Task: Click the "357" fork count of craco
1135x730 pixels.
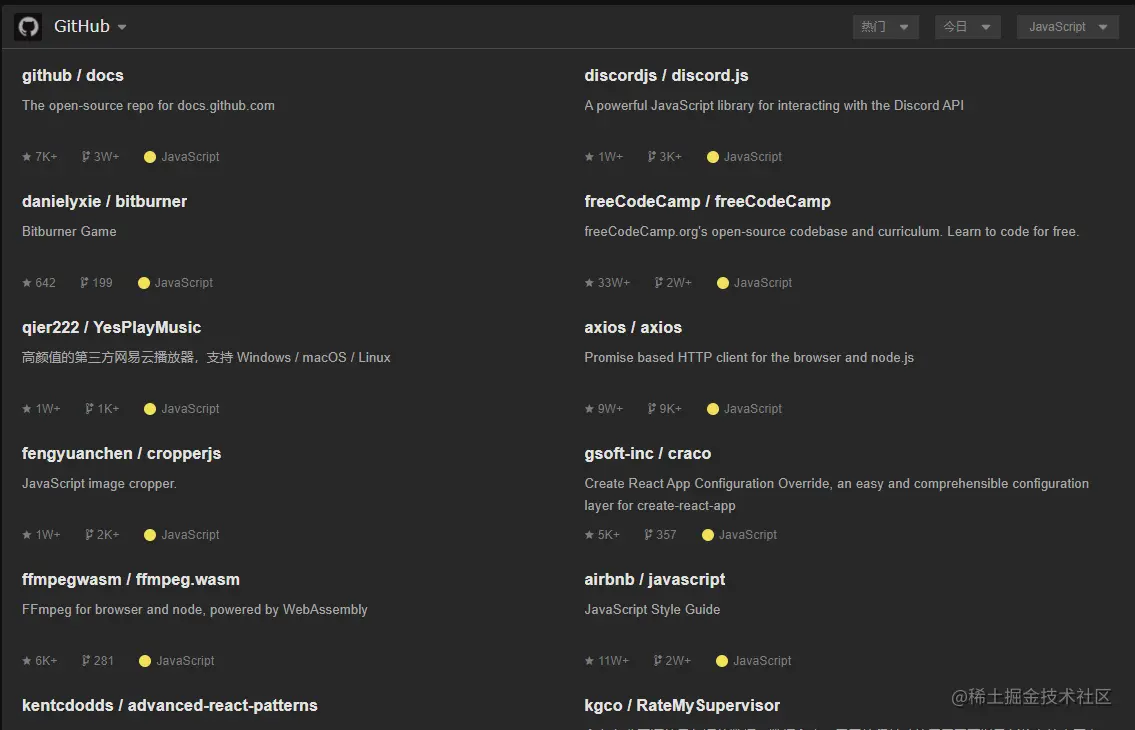Action: click(x=666, y=534)
